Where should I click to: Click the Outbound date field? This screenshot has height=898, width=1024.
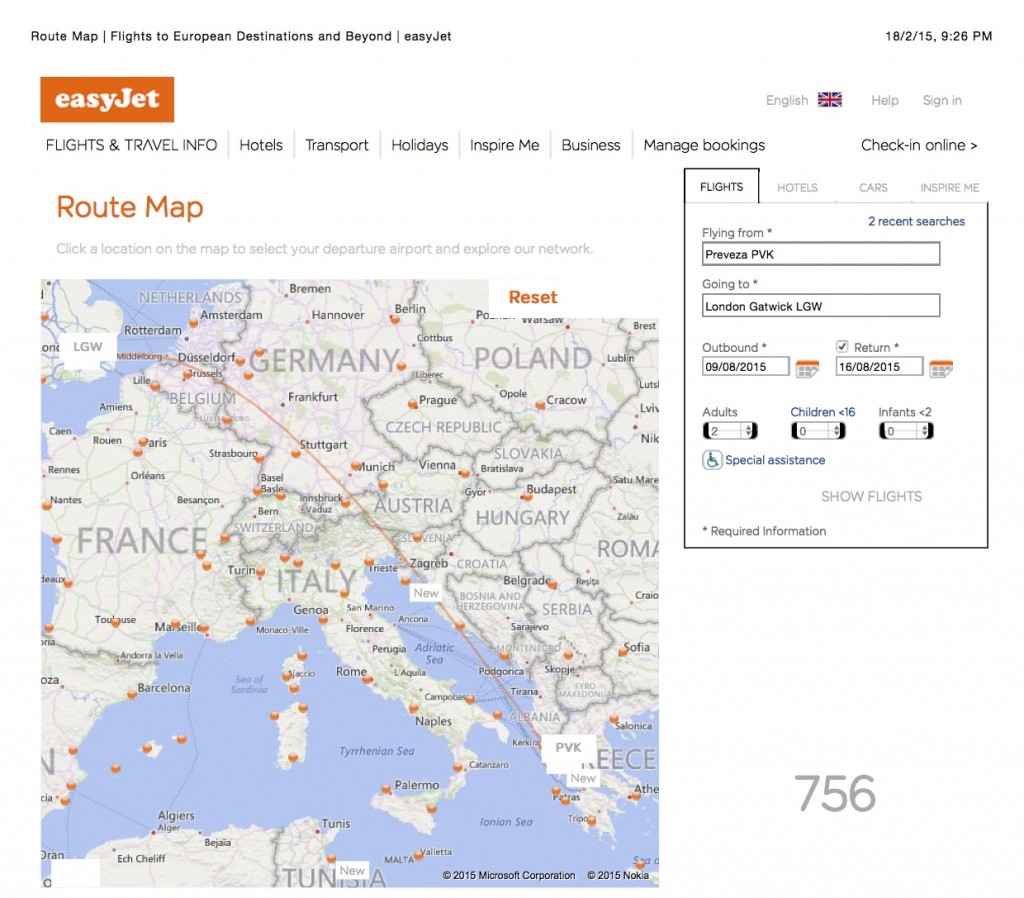click(746, 366)
